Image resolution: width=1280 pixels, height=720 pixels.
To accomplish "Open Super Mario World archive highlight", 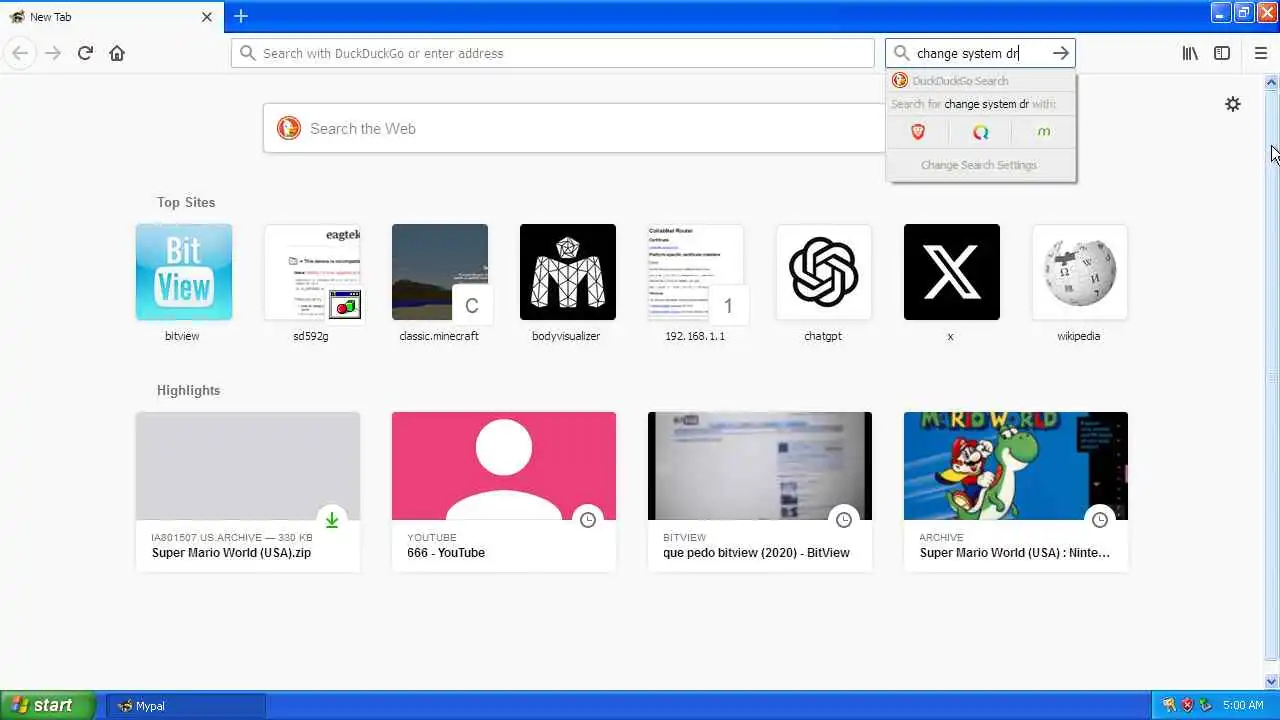I will coord(1016,492).
